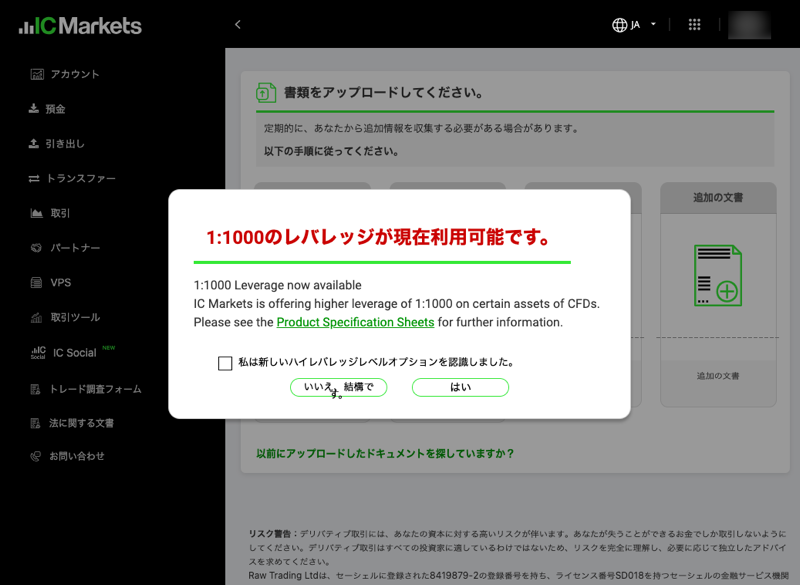The width and height of the screenshot is (800, 585).
Task: Click the NEW badge next to IC Social
Action: [x=109, y=348]
